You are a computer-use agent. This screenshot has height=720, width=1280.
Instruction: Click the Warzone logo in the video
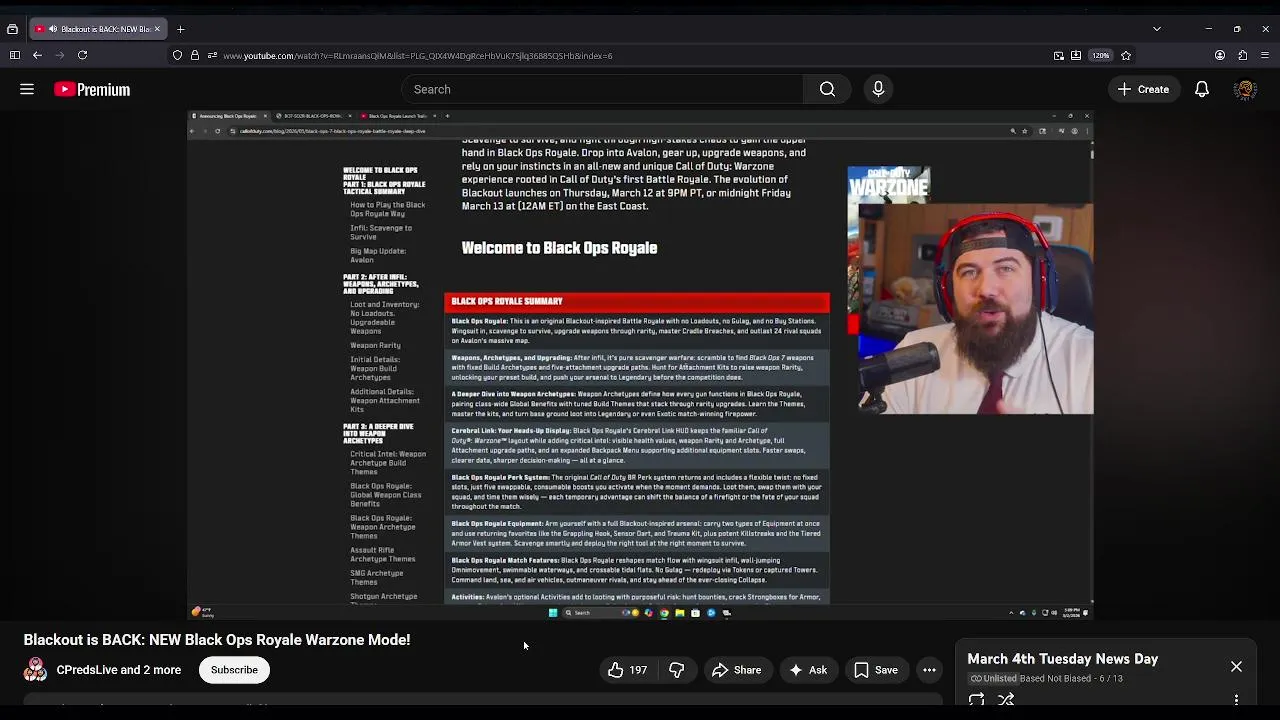tap(889, 184)
